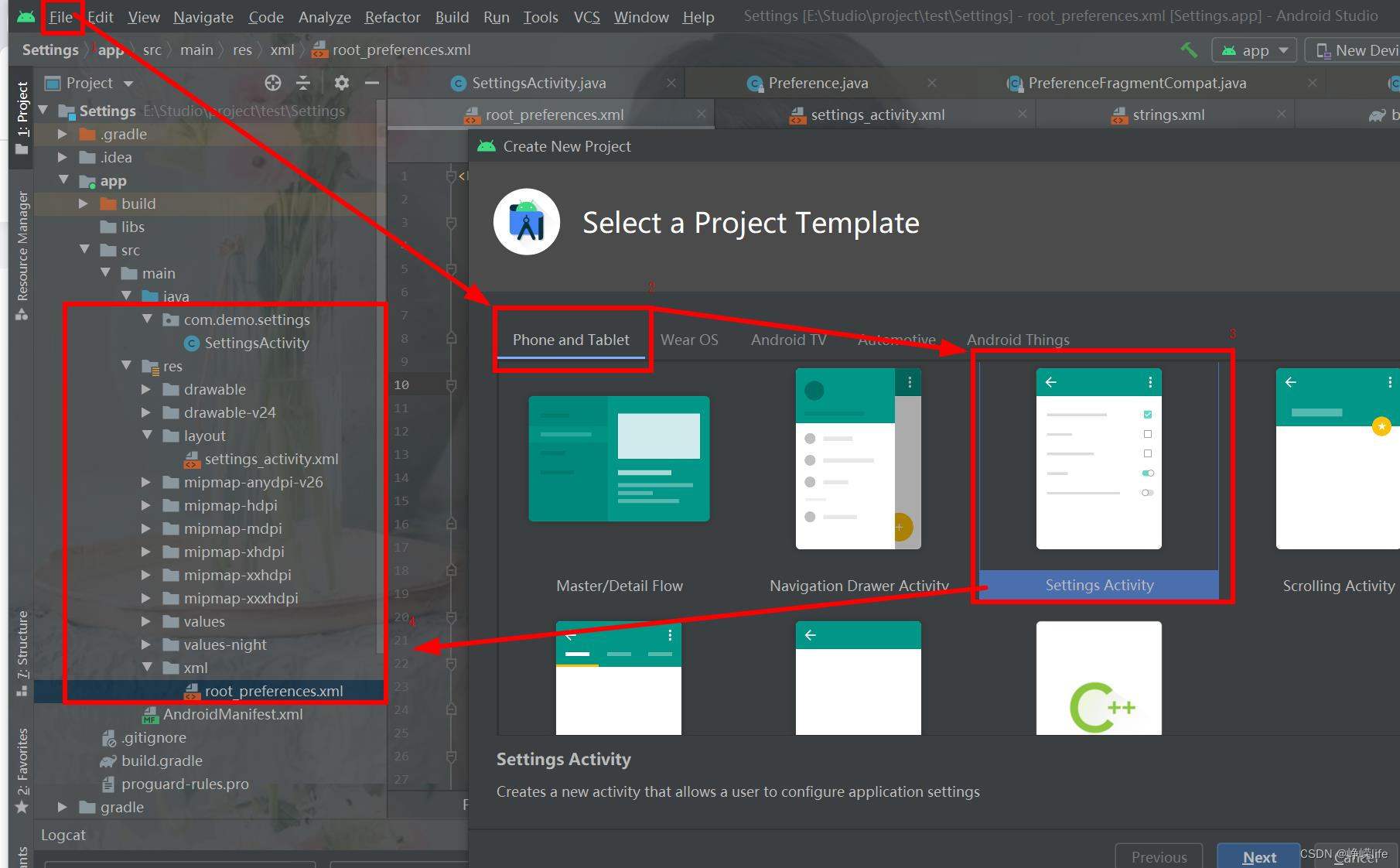The height and width of the screenshot is (868, 1400).
Task: Collapse the xml folder
Action: pos(147,667)
